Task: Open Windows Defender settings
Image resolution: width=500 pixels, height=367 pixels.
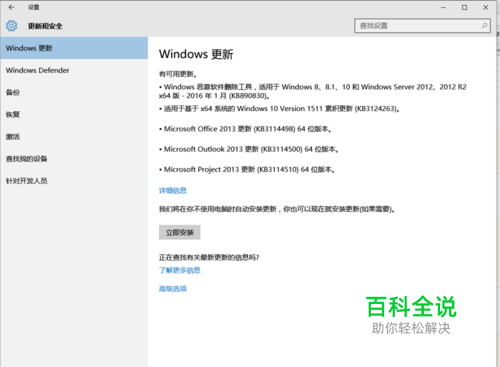Action: 74,70
